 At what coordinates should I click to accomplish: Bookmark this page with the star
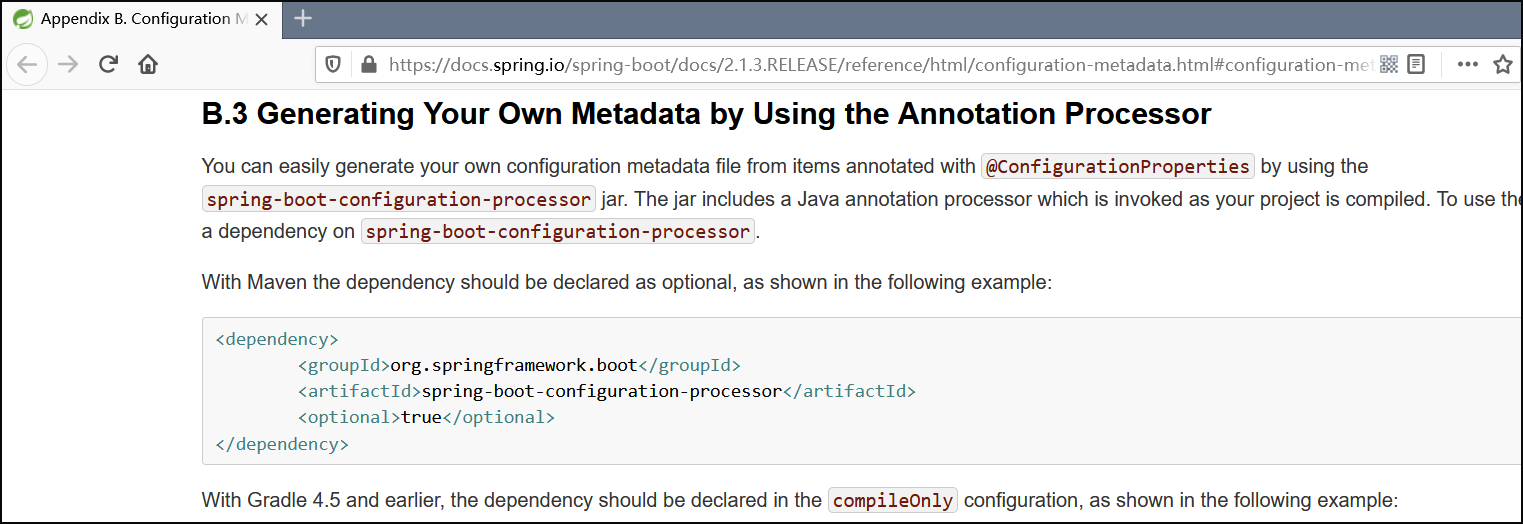click(x=1502, y=64)
